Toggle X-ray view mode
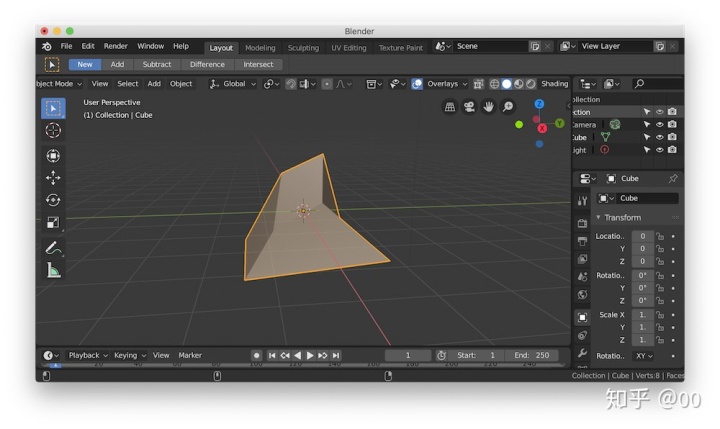This screenshot has height=429, width=720. 478,84
